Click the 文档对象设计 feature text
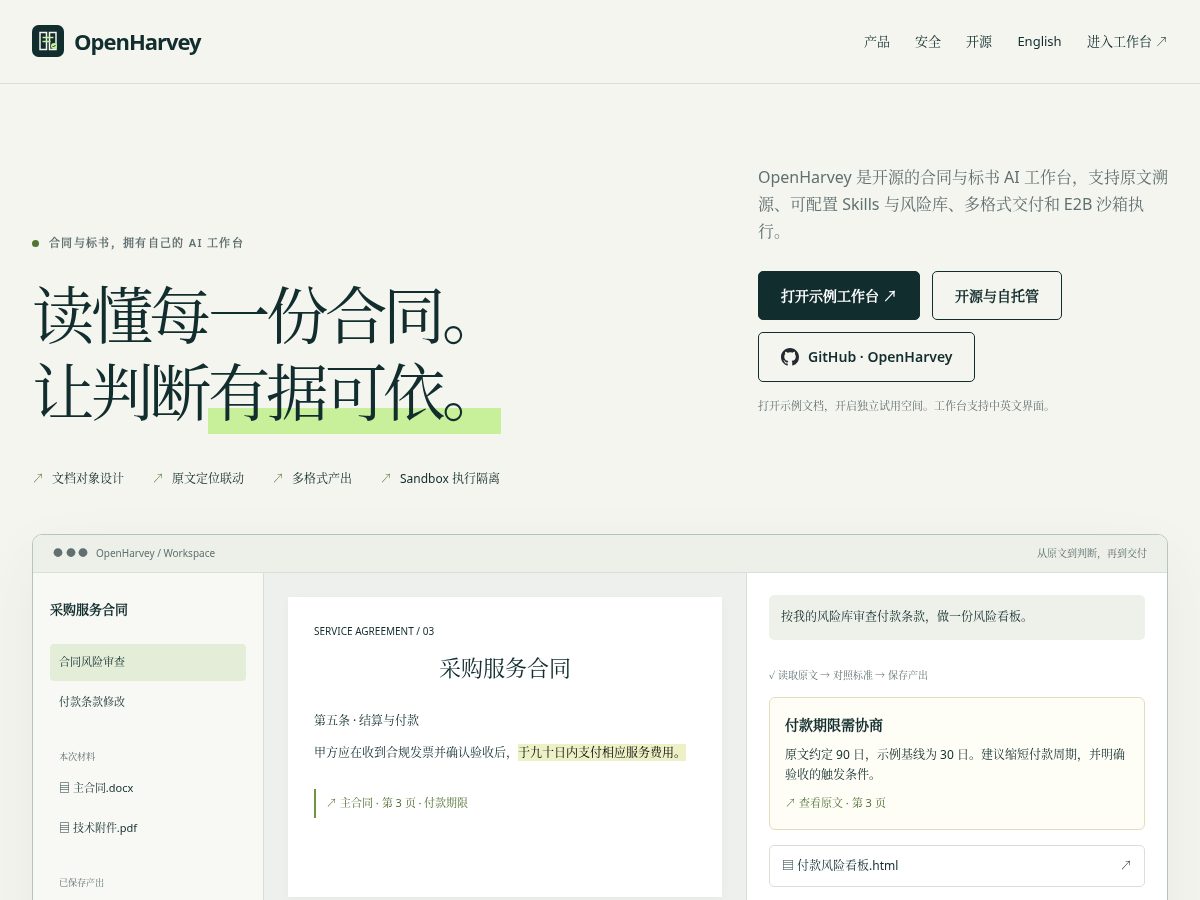Image resolution: width=1200 pixels, height=900 pixels. point(88,478)
